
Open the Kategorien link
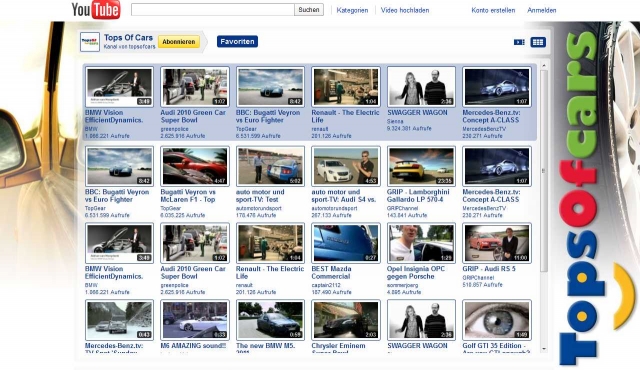pos(352,10)
